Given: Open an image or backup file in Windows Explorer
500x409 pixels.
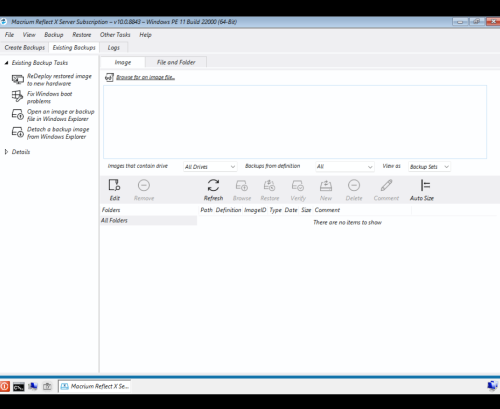Looking at the screenshot, I should 61,115.
